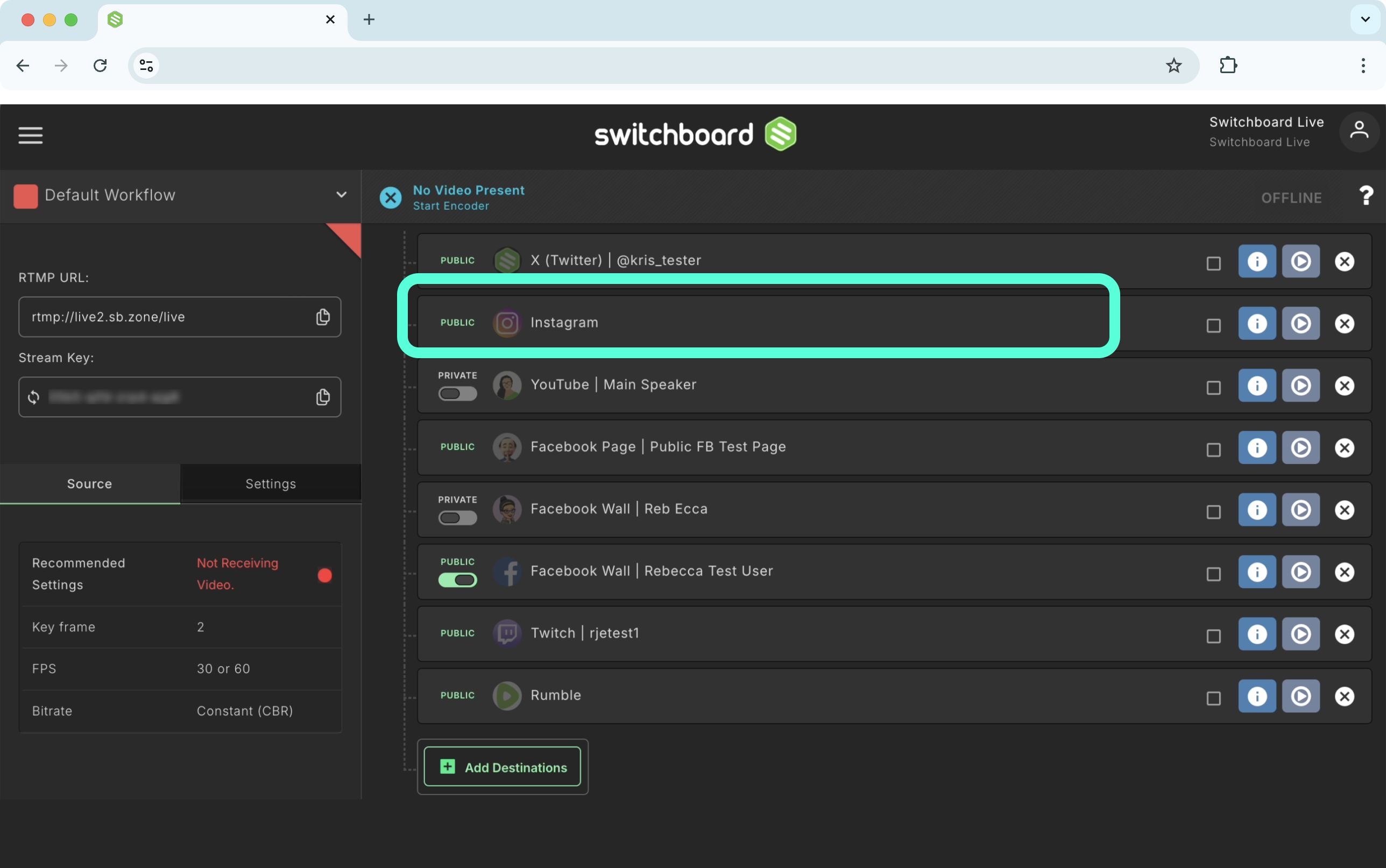This screenshot has height=868, width=1386.
Task: Start stream to YouTube Main Speaker
Action: tap(1300, 385)
